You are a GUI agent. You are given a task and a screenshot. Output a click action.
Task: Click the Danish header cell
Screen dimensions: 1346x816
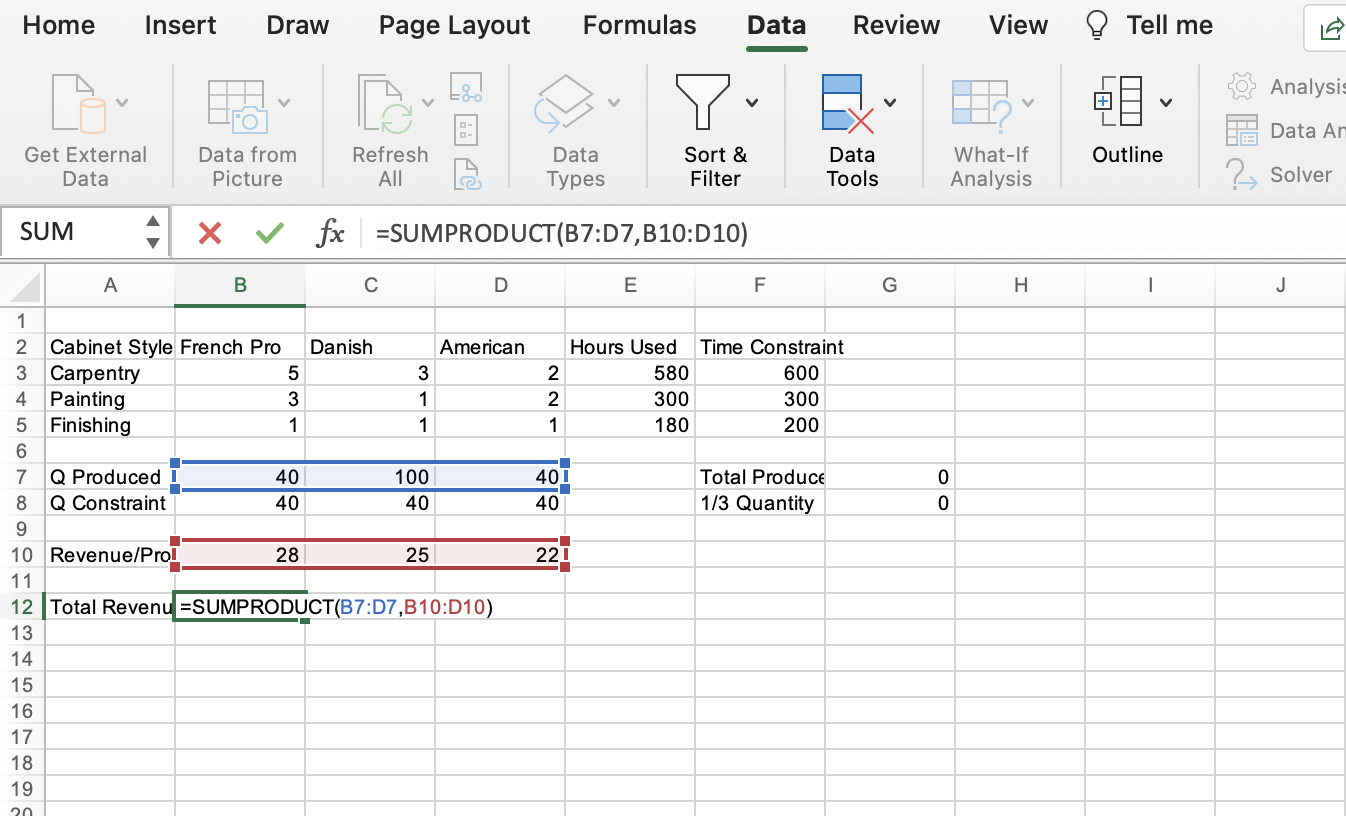tap(370, 347)
